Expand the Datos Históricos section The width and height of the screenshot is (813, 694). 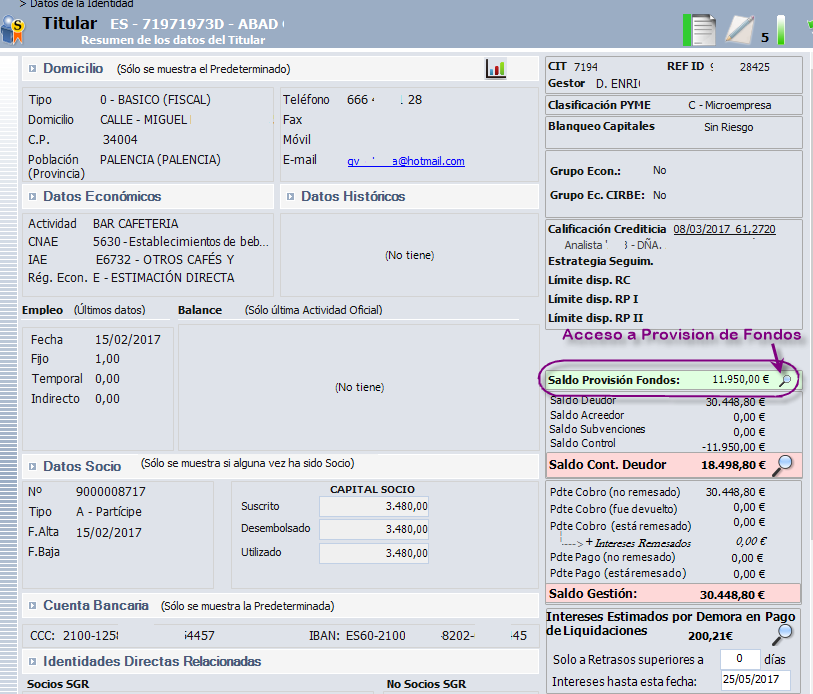tap(291, 197)
